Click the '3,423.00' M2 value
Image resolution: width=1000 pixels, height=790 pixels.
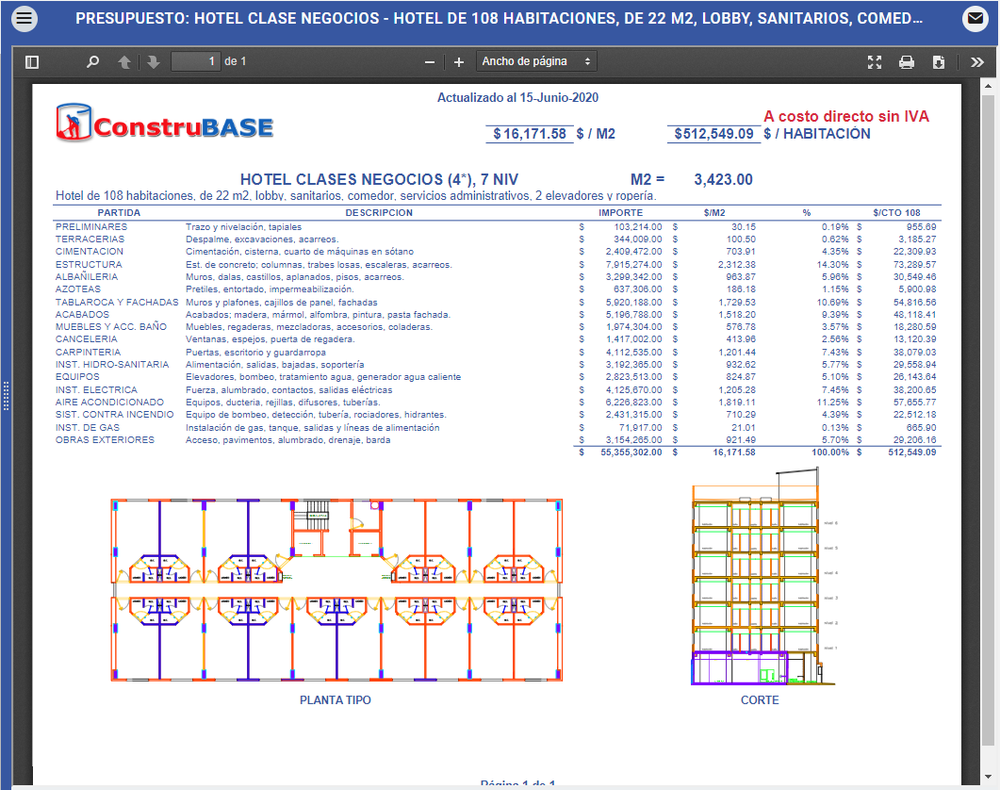point(723,180)
